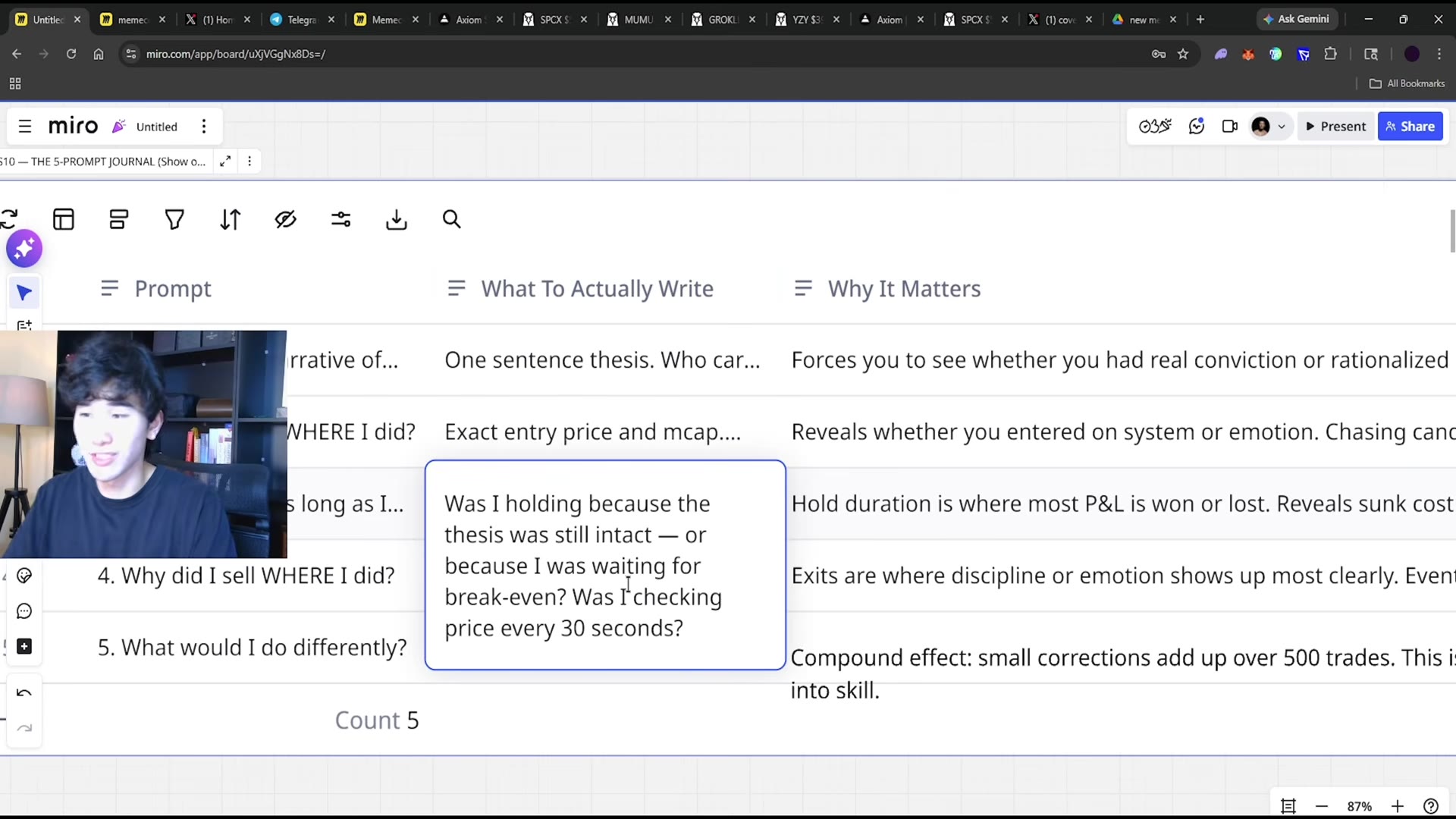
Task: Click the group rows card icon
Action: click(119, 220)
